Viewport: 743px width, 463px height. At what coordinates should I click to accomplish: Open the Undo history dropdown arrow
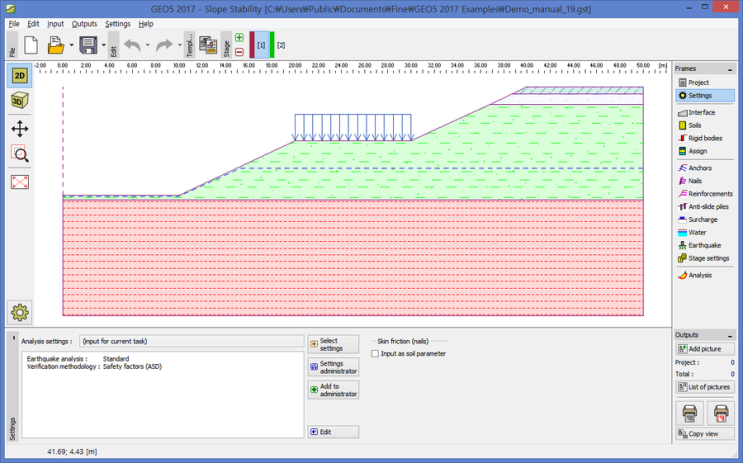tap(148, 45)
